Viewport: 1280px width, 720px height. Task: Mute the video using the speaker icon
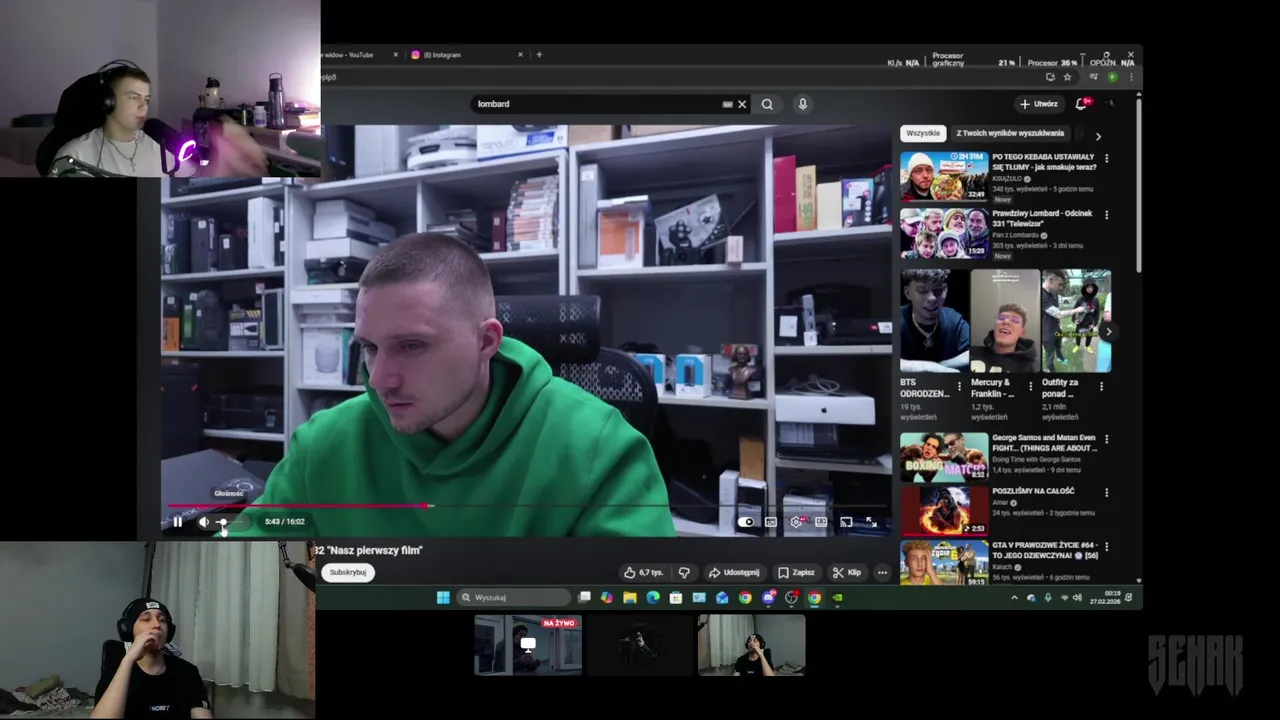(203, 521)
